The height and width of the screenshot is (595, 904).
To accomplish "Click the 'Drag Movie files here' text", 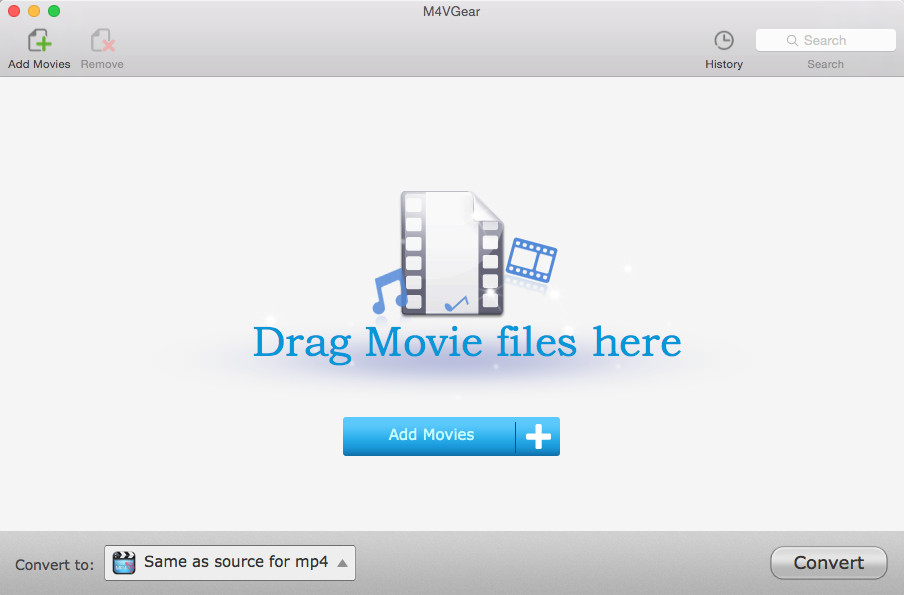I will [x=467, y=342].
